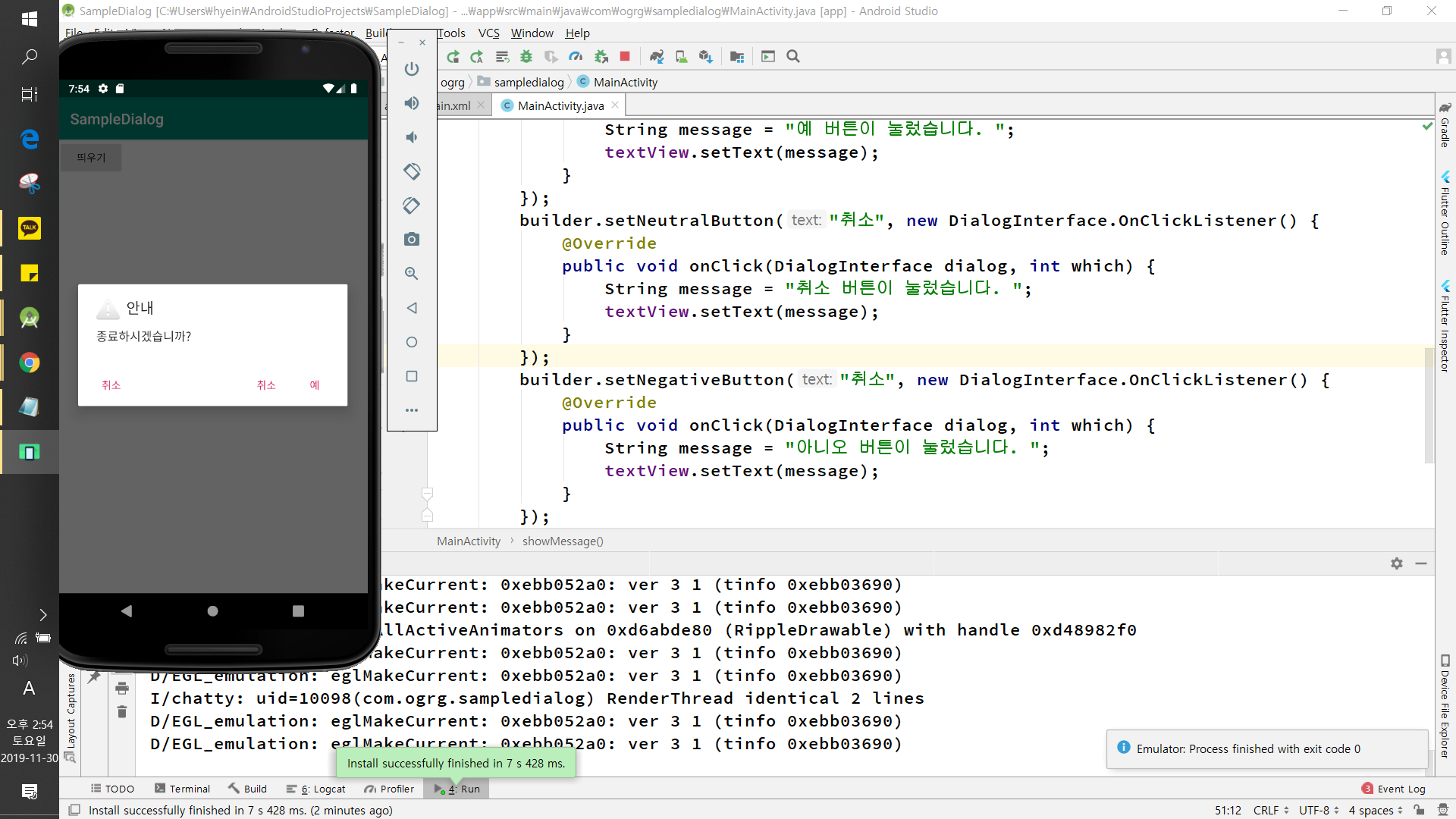Toggle read-only lock icon in status bar
This screenshot has height=819, width=1456.
[1419, 810]
